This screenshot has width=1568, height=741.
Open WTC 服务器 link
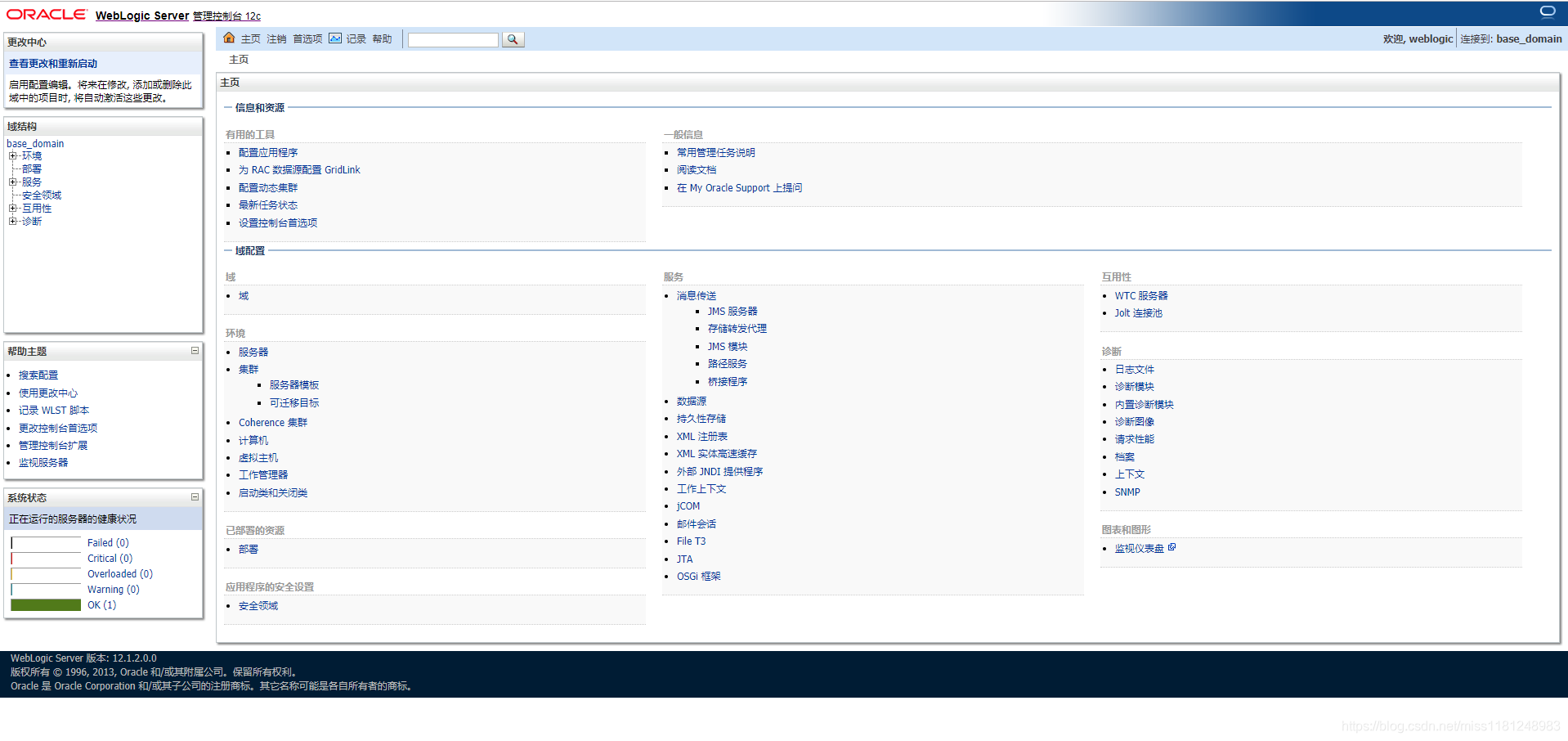[x=1141, y=296]
